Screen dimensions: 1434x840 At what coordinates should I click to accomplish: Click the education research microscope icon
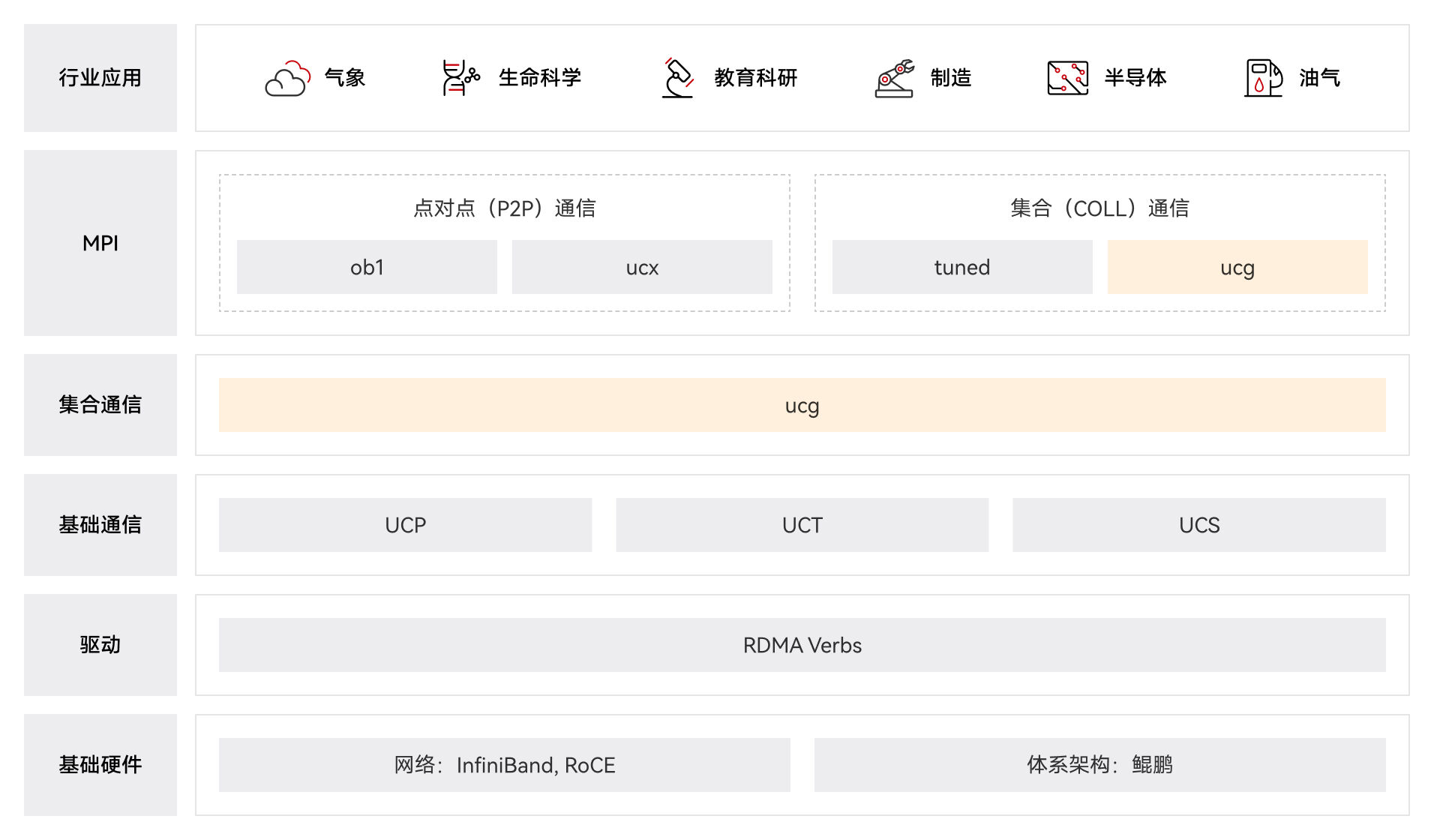click(677, 78)
